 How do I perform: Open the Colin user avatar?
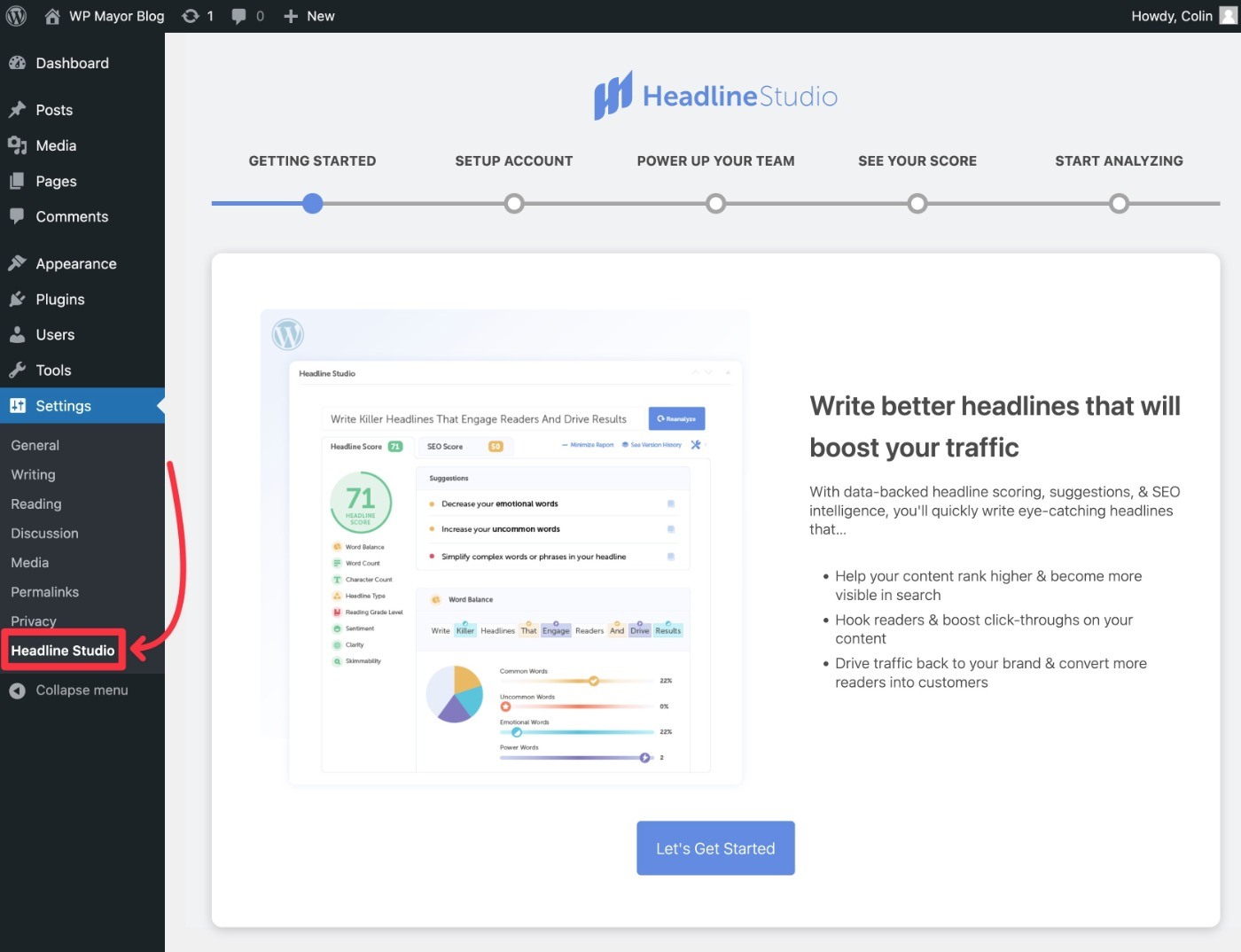point(1228,16)
